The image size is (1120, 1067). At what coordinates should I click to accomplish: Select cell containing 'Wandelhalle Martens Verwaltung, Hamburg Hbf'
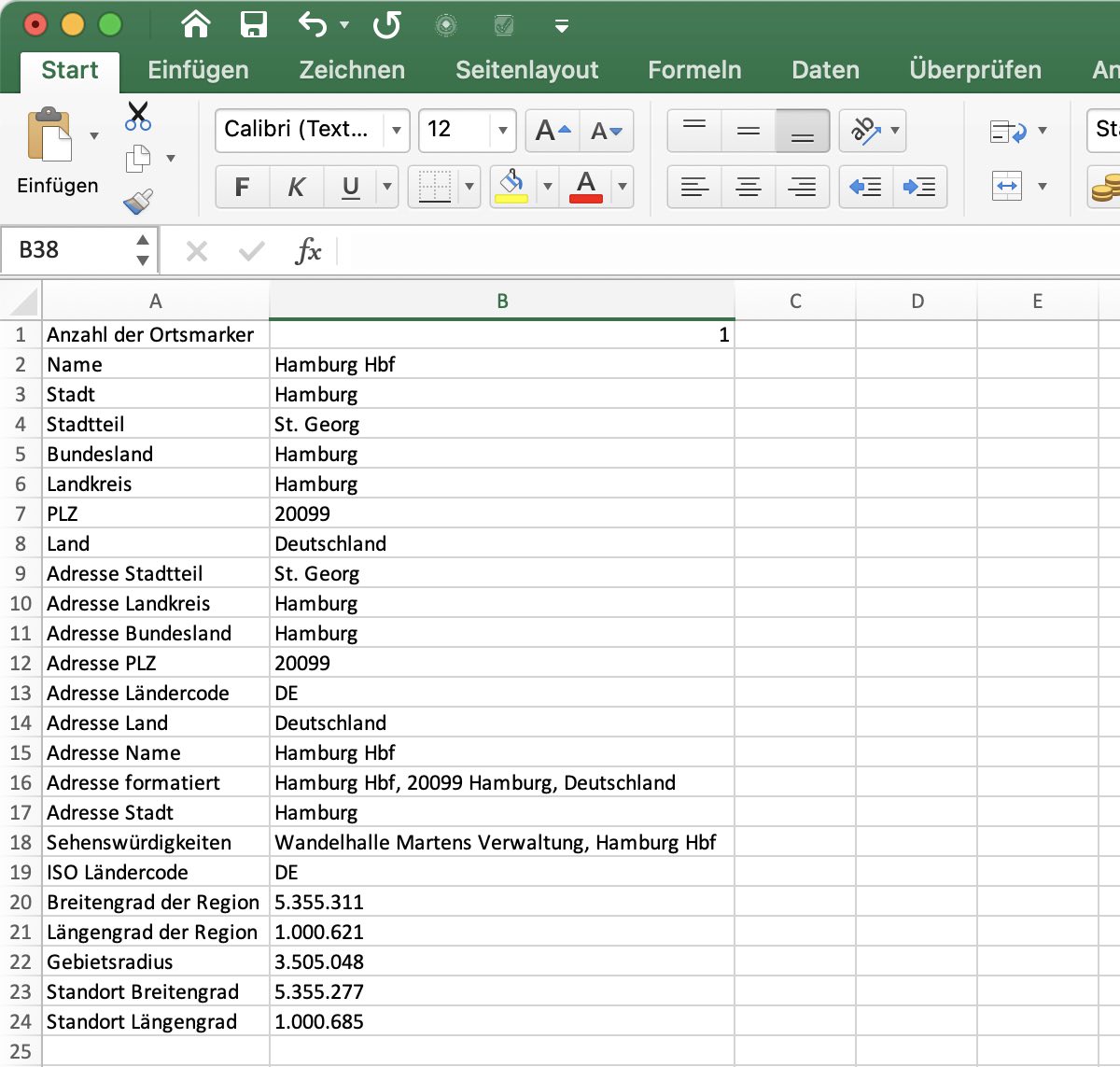tap(502, 842)
